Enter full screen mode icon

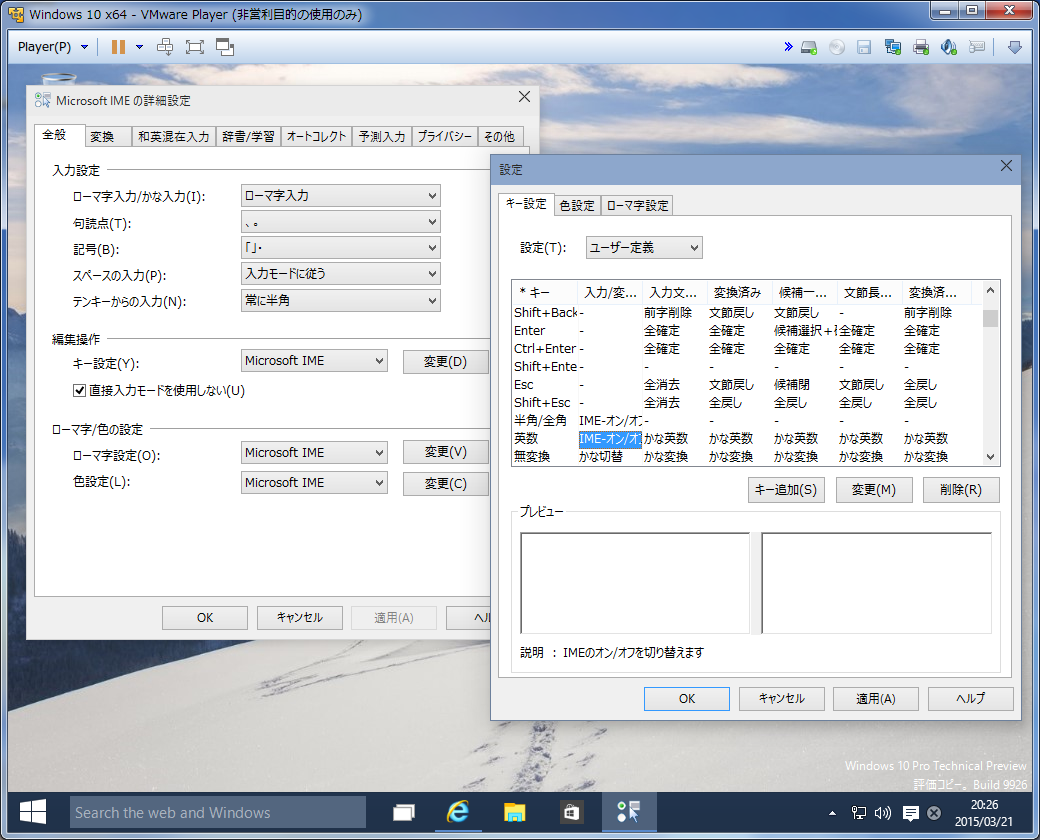[x=194, y=47]
